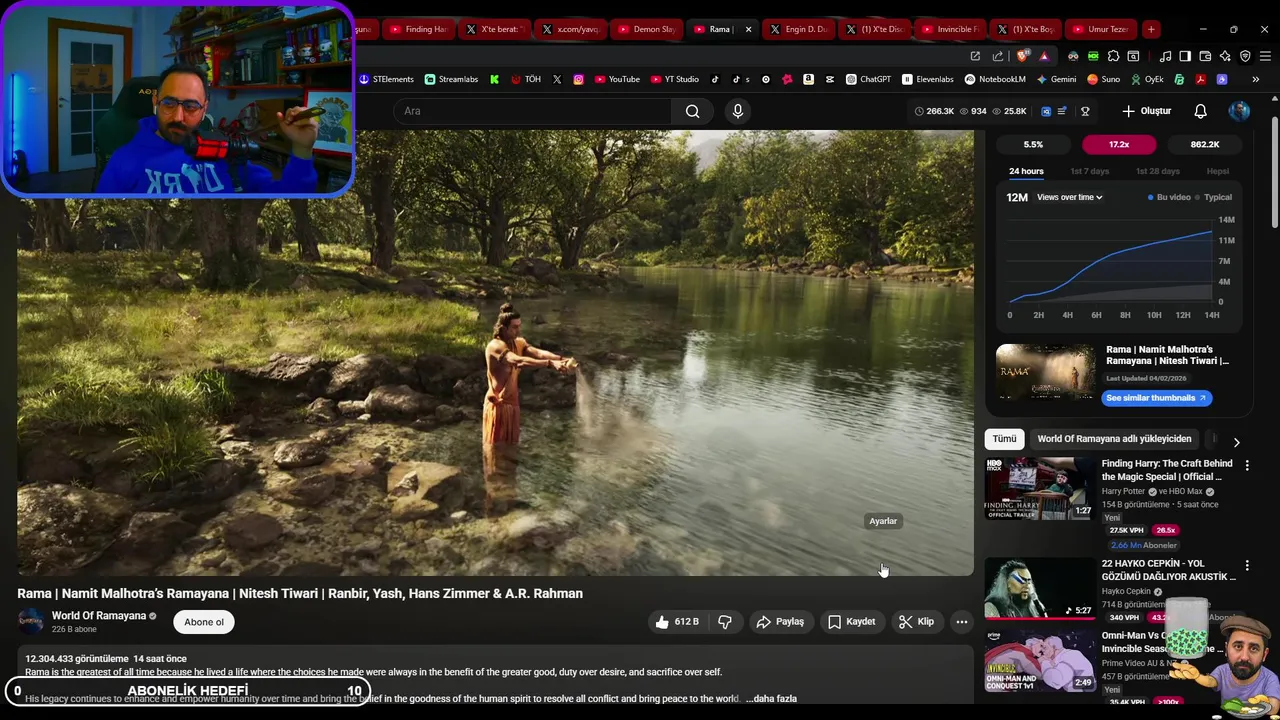The height and width of the screenshot is (720, 1280).
Task: Open the Elevenlabs bookmark
Action: point(928,79)
